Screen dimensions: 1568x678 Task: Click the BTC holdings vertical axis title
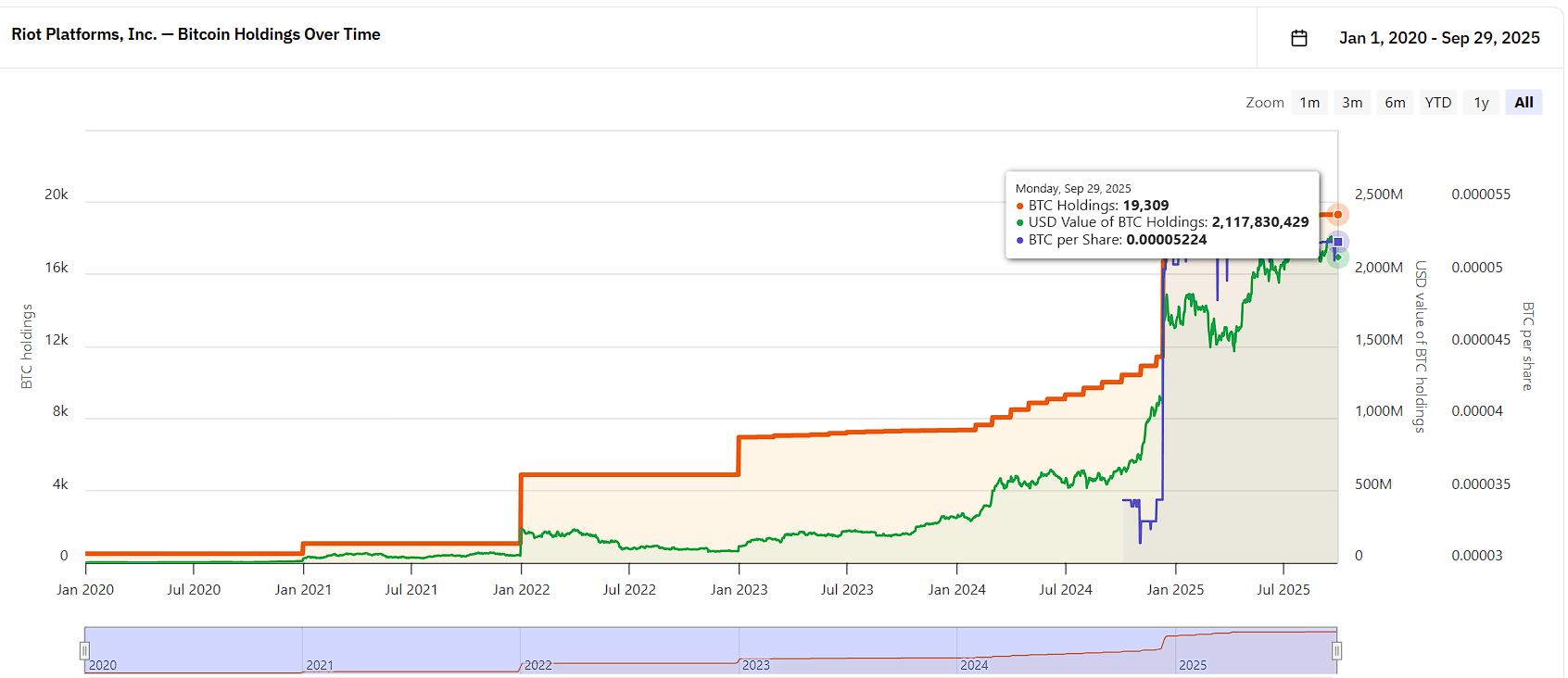click(27, 346)
